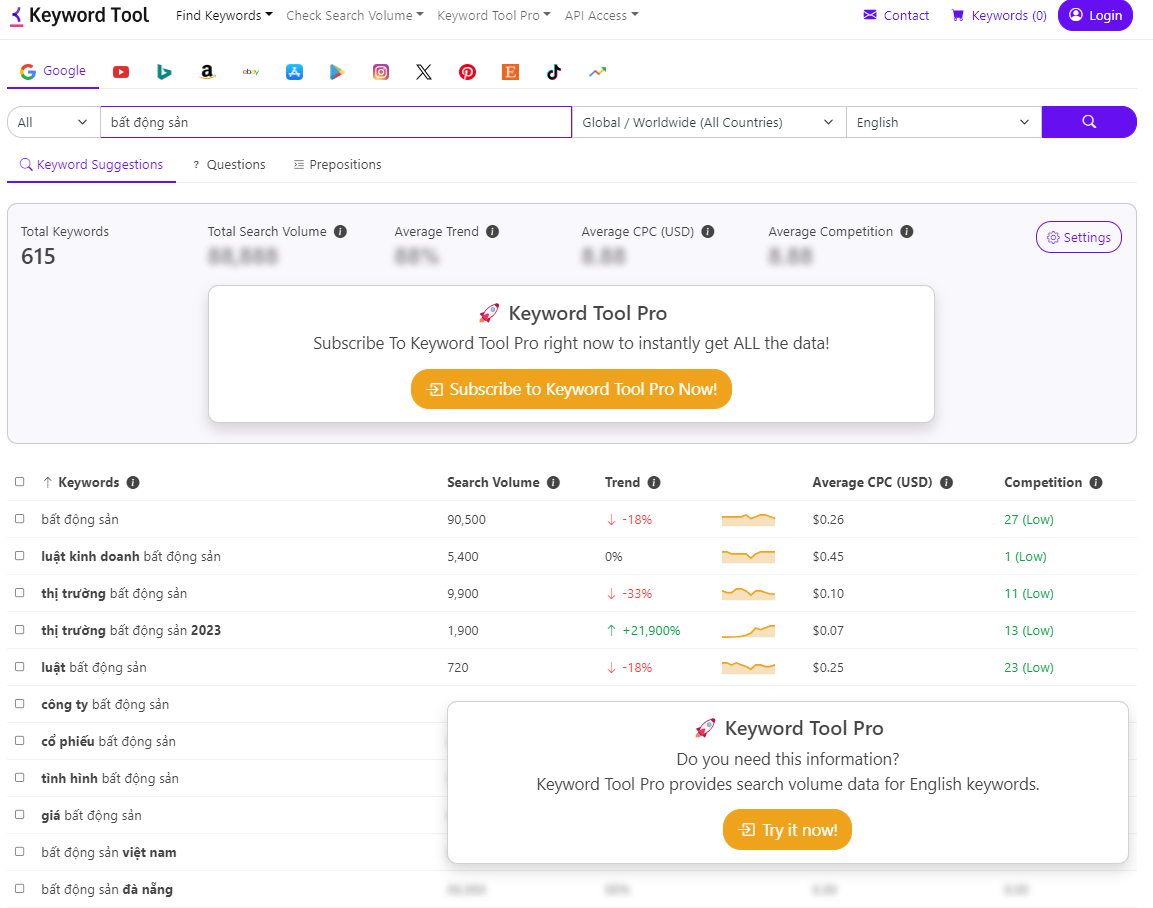Select the Google Play Store icon
The image size is (1153, 908).
click(x=337, y=72)
